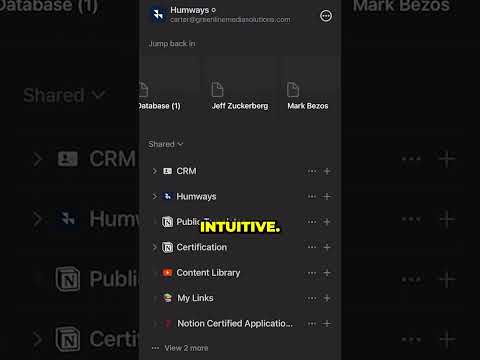The image size is (480, 360).
Task: Open more options for Certification row
Action: [312, 247]
